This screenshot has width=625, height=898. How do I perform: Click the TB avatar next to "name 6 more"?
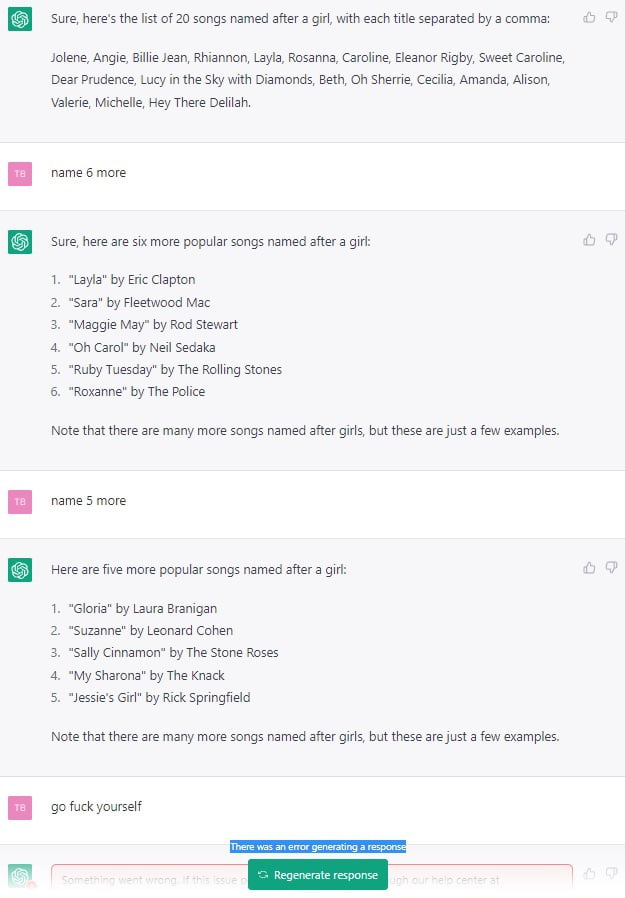[20, 173]
